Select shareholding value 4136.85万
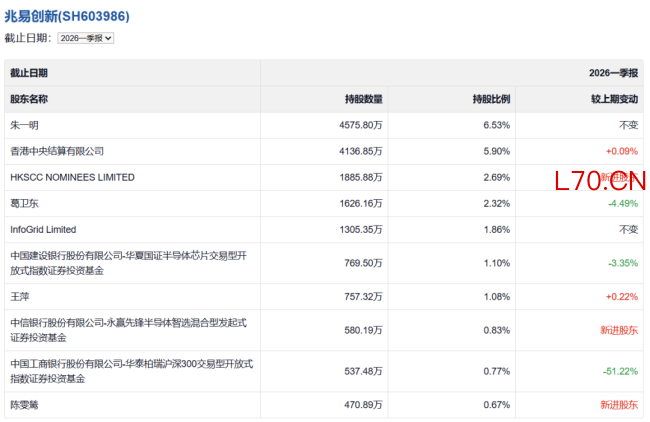The width and height of the screenshot is (650, 422). [x=361, y=151]
